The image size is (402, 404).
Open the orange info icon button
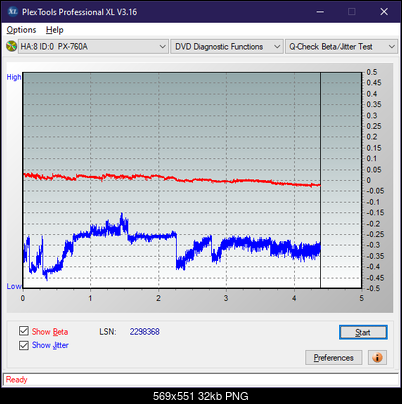pos(377,358)
